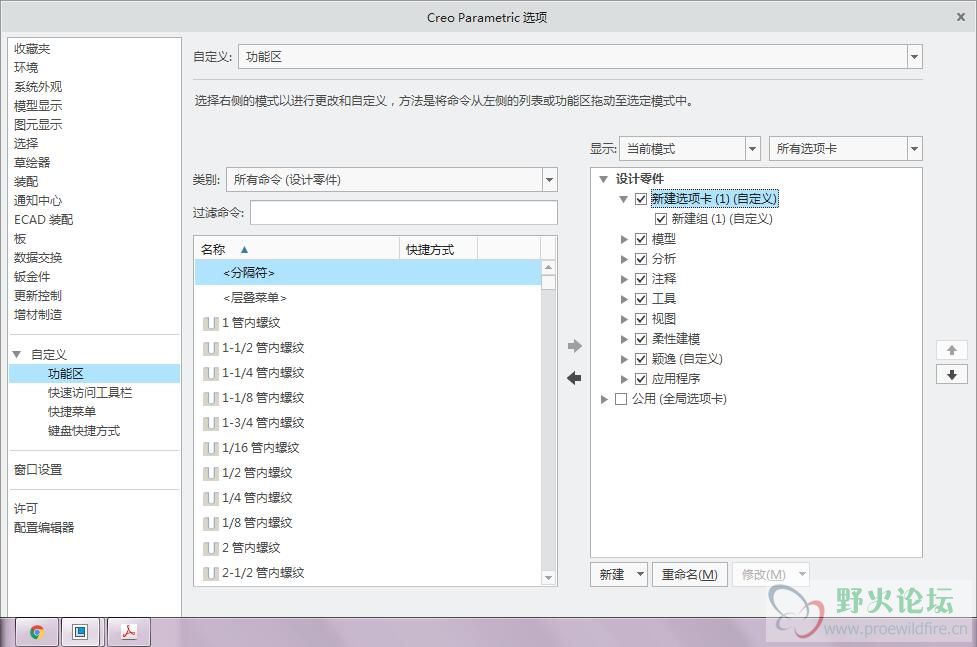Click the icon for 1 管内螺纹
This screenshot has width=977, height=647.
coord(211,324)
